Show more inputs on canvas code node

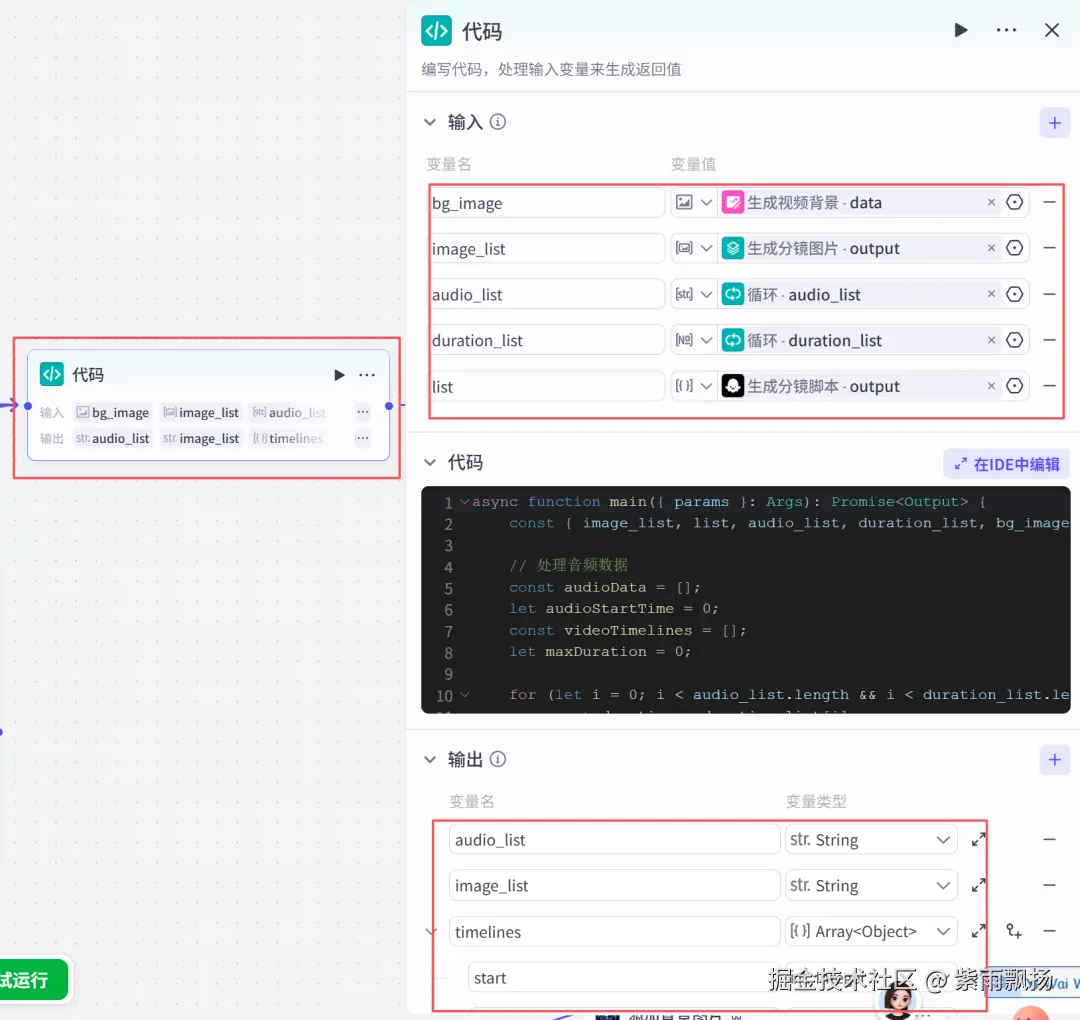[x=363, y=412]
